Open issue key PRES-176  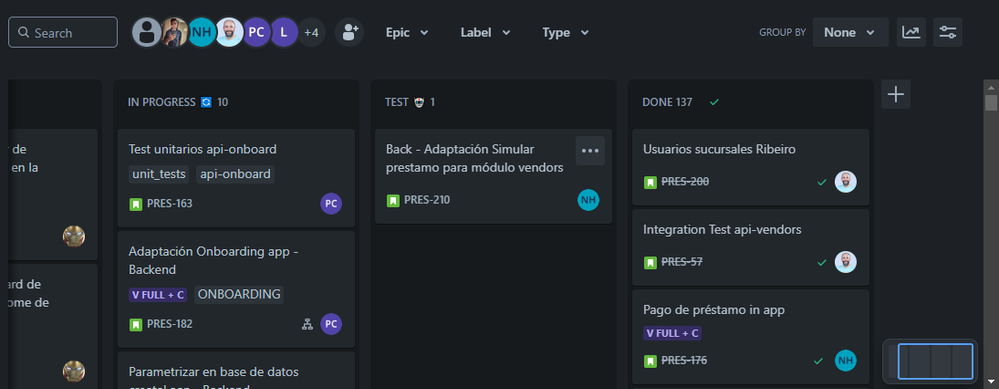pyautogui.click(x=684, y=361)
